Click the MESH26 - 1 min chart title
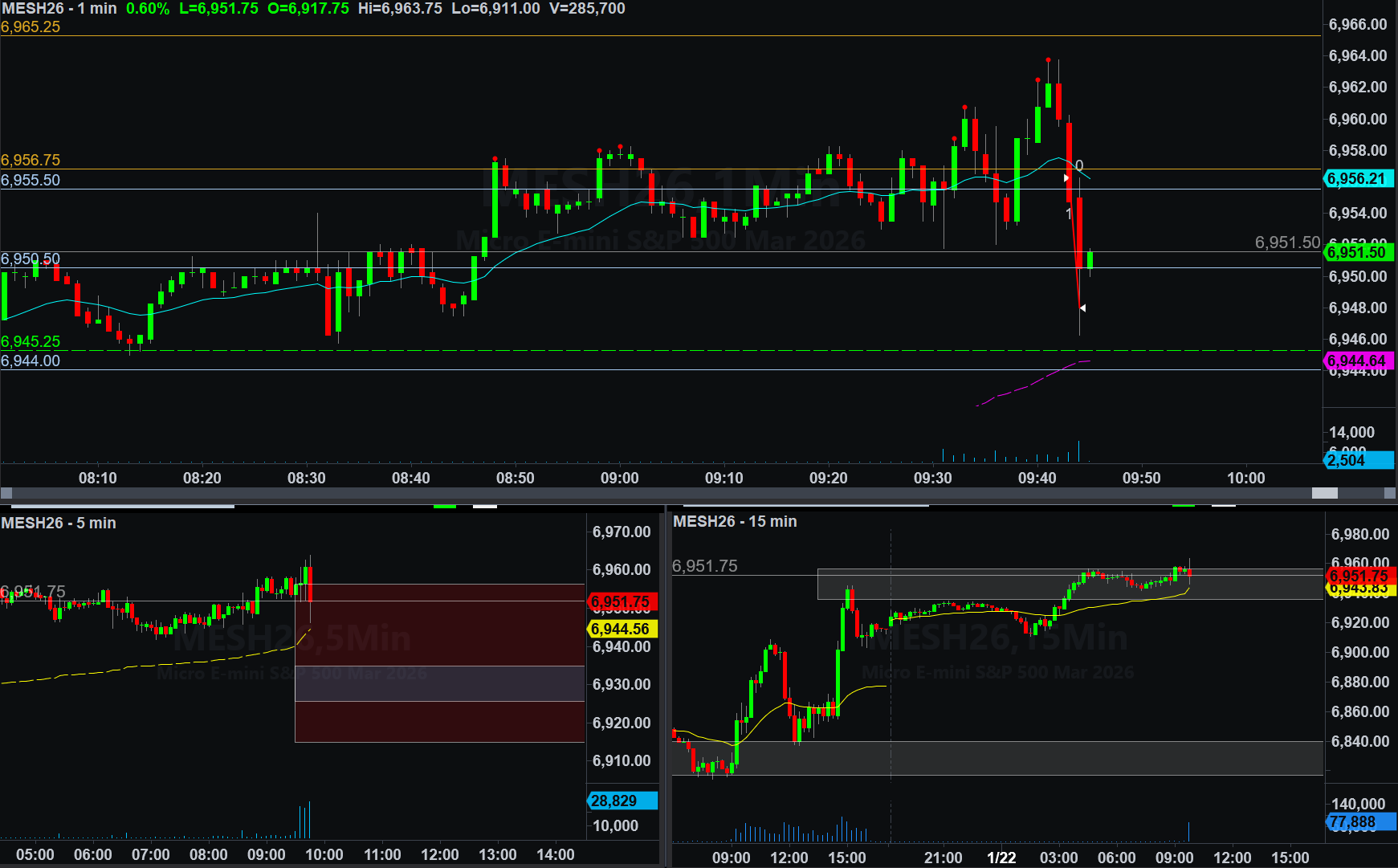Viewport: 1398px width, 868px height. 59,9
